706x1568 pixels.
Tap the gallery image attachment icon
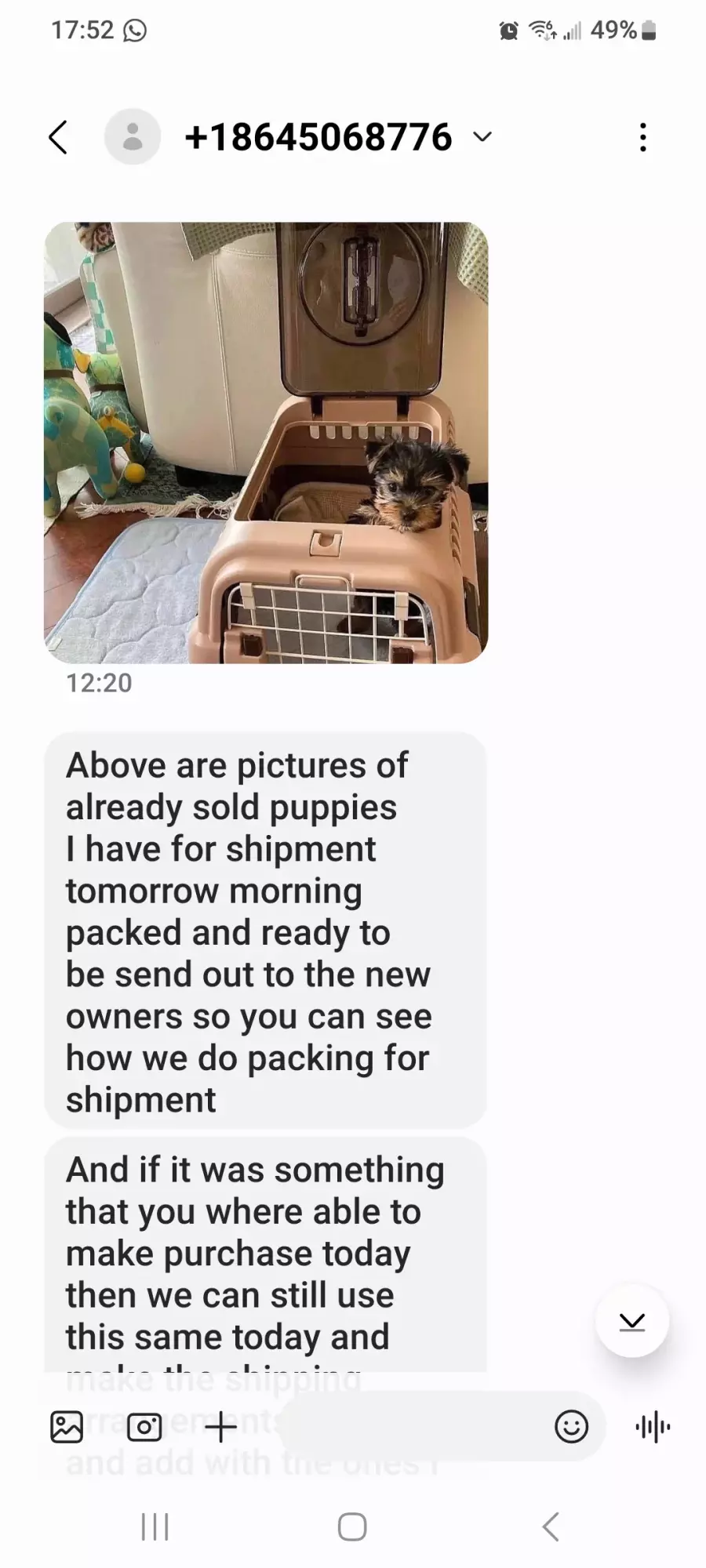tap(67, 1426)
